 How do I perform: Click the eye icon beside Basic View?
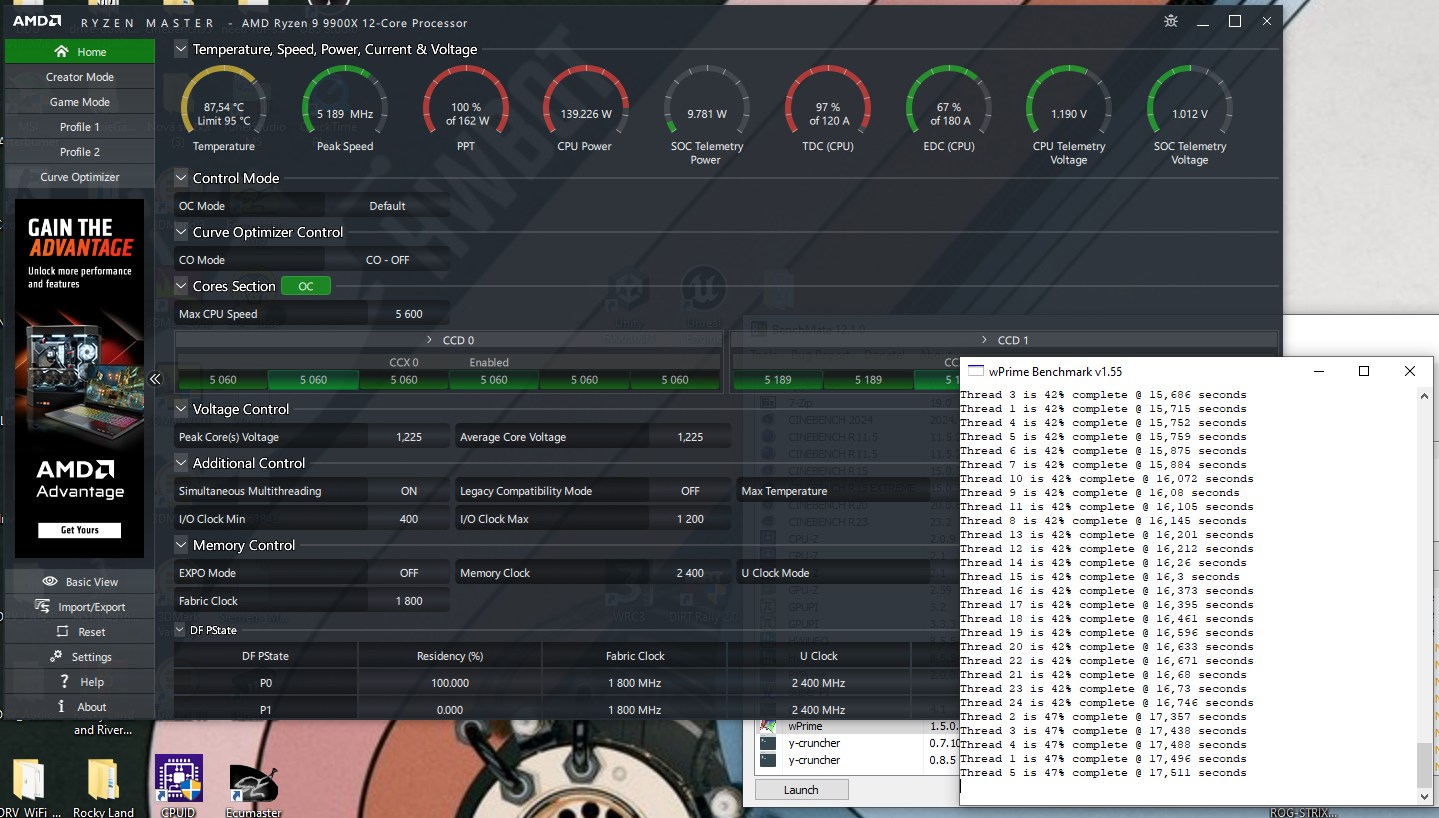point(50,581)
